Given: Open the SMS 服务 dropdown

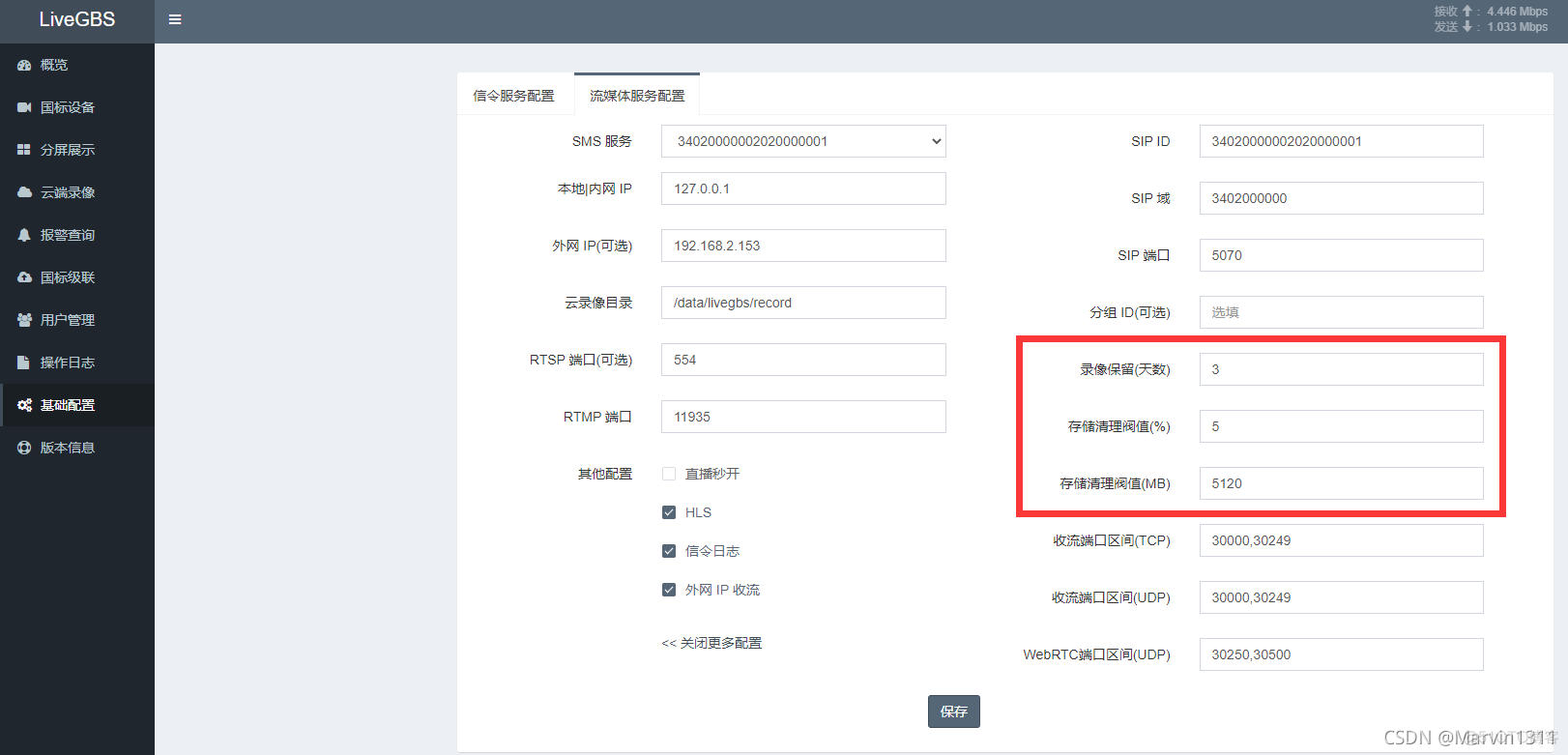Looking at the screenshot, I should click(803, 141).
